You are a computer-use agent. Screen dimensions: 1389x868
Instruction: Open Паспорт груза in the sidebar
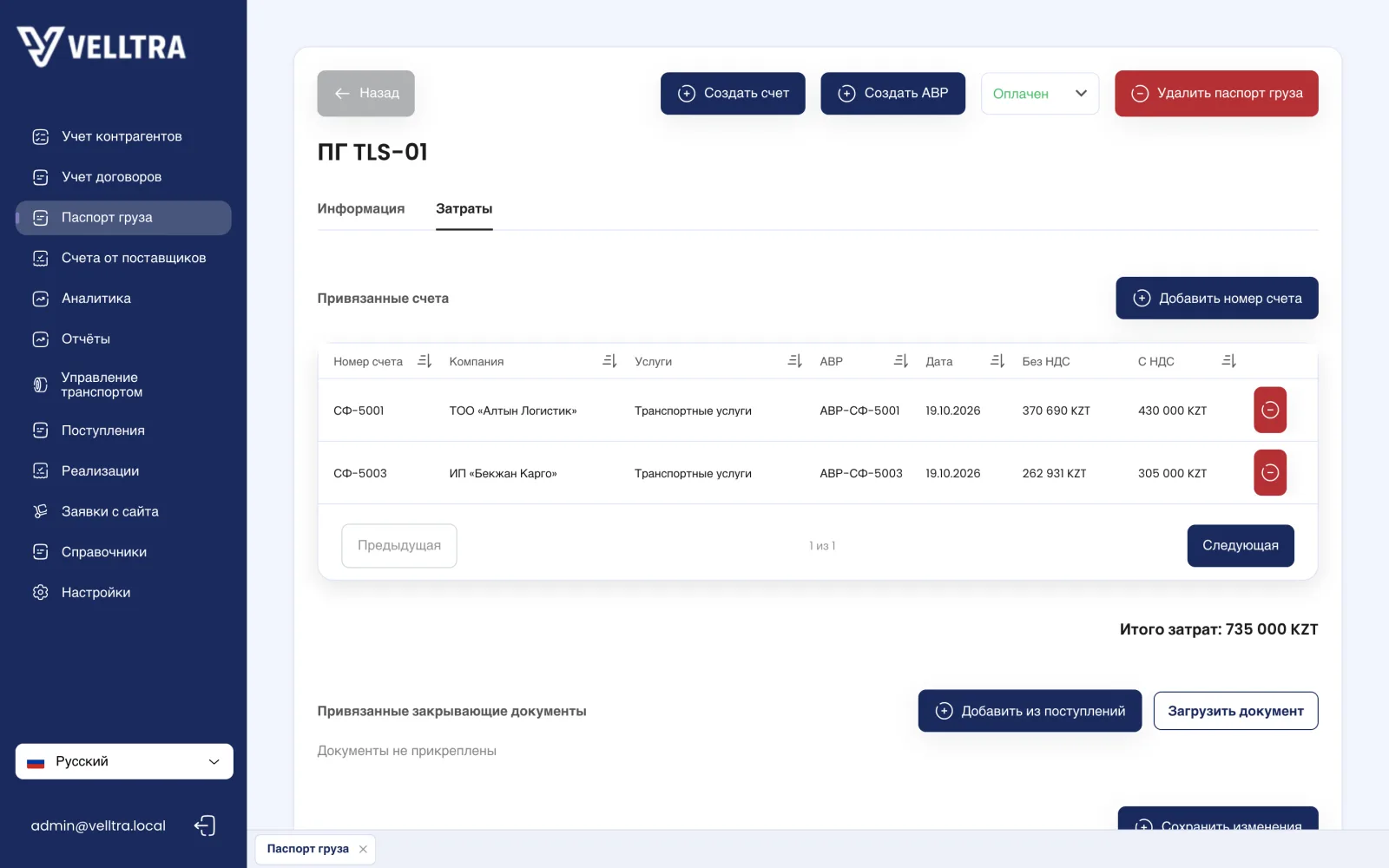coord(123,218)
